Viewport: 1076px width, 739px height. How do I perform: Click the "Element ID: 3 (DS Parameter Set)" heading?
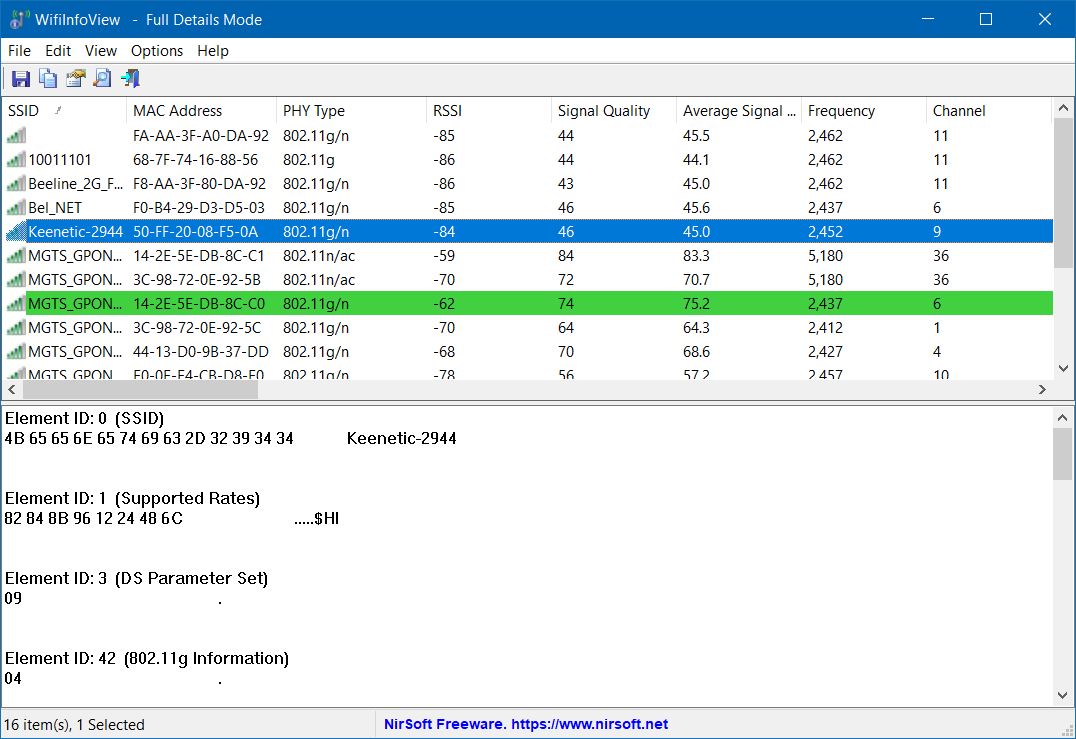(x=137, y=578)
